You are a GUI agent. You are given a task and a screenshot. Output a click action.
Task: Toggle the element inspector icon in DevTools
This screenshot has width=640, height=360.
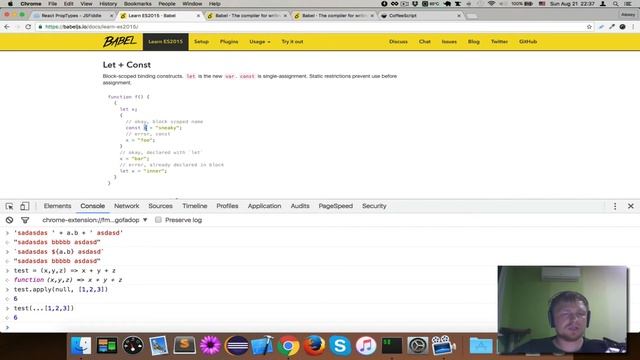9,206
